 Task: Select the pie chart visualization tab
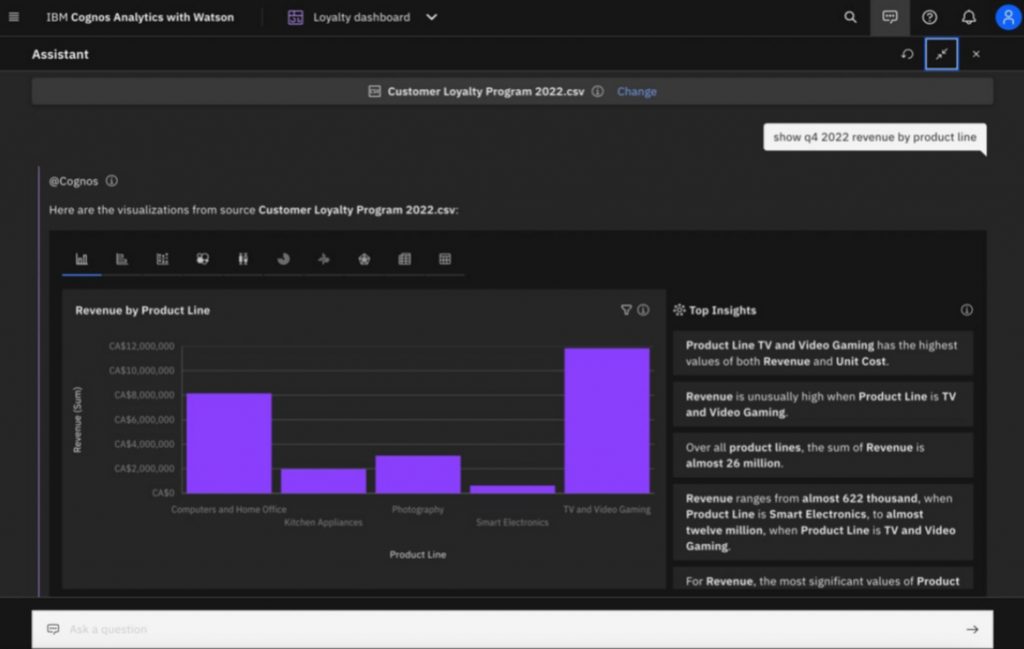283,259
